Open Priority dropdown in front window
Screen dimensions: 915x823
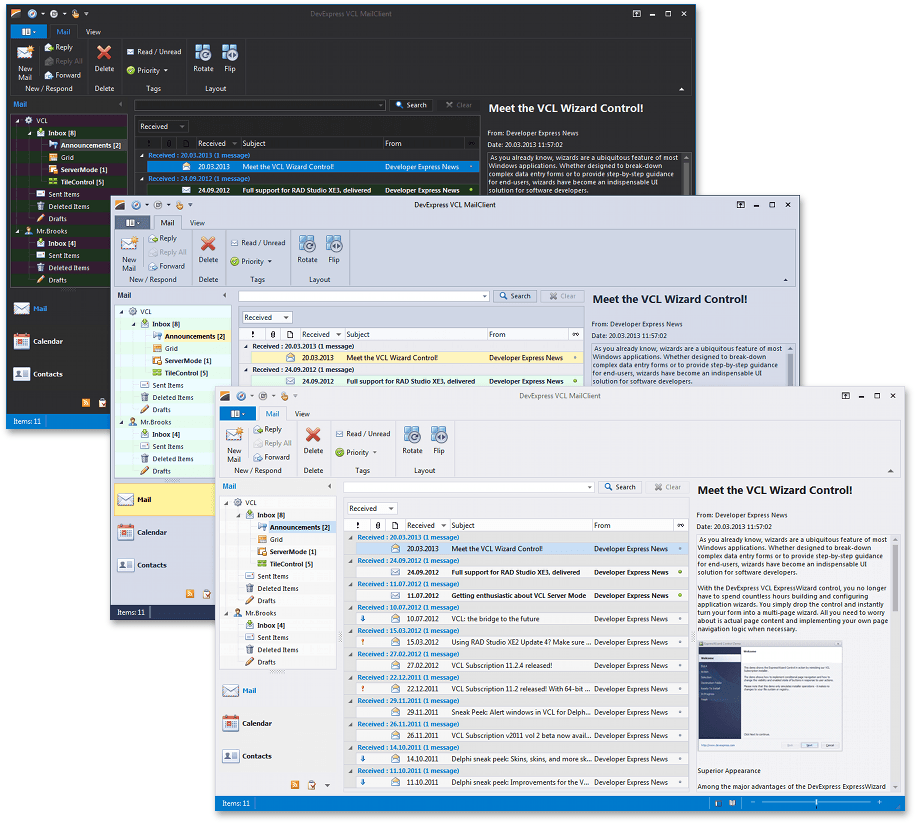click(356, 452)
